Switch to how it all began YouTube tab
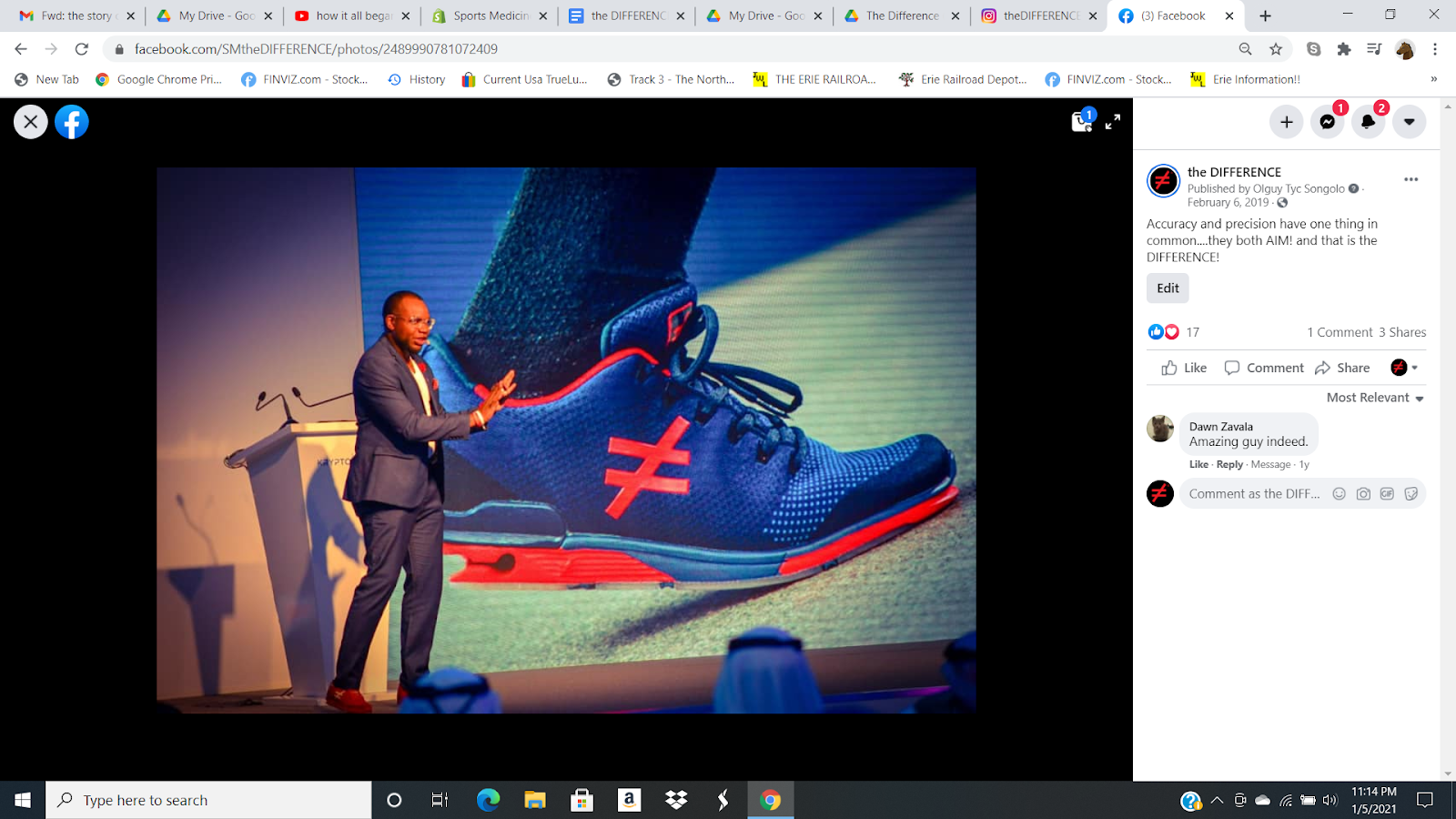The height and width of the screenshot is (819, 1456). 350,15
